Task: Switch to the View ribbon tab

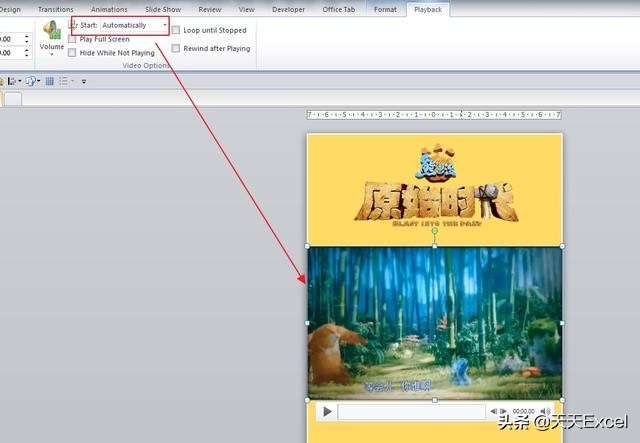Action: 247,9
